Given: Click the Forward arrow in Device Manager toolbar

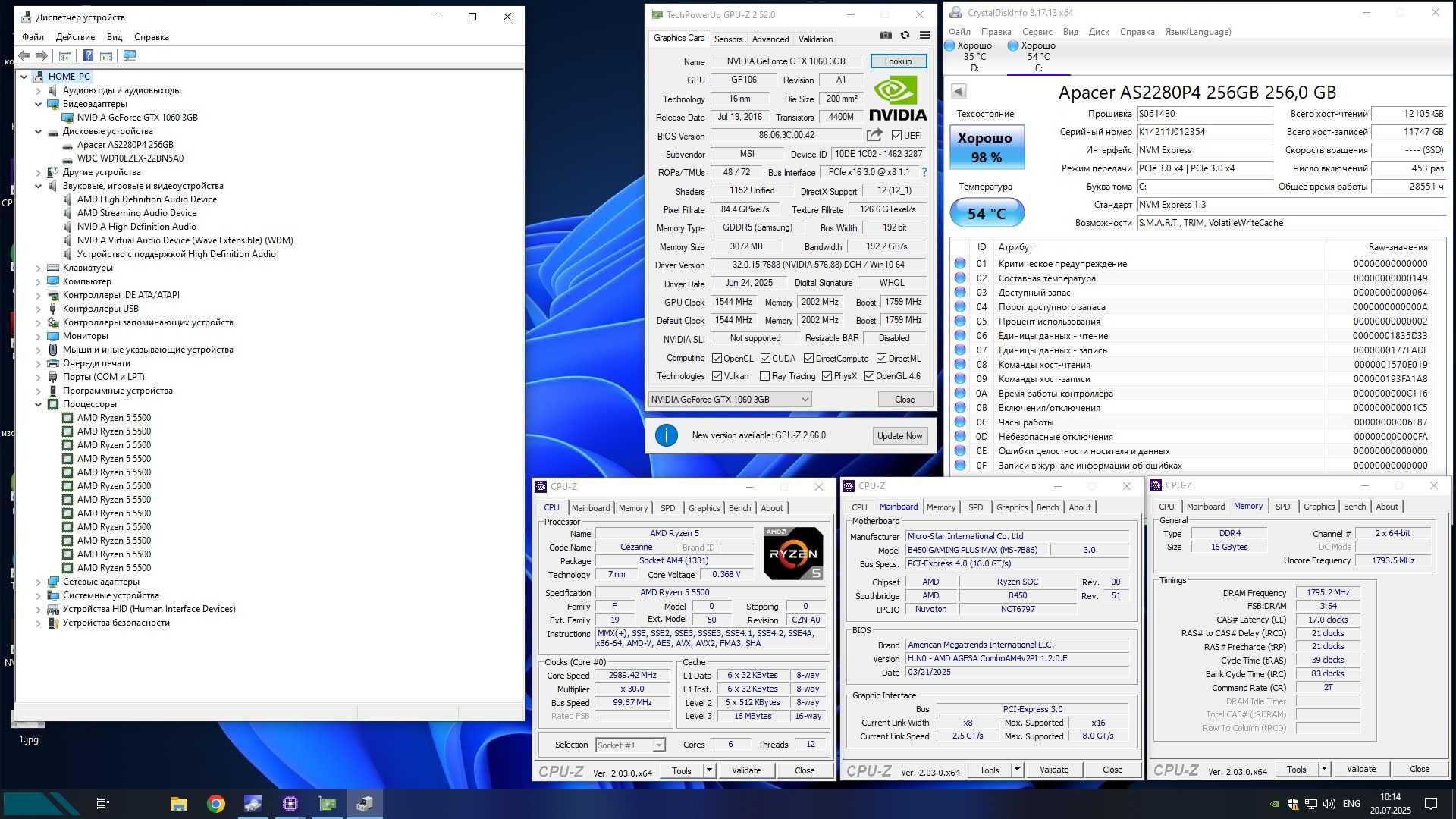Looking at the screenshot, I should click(x=42, y=56).
